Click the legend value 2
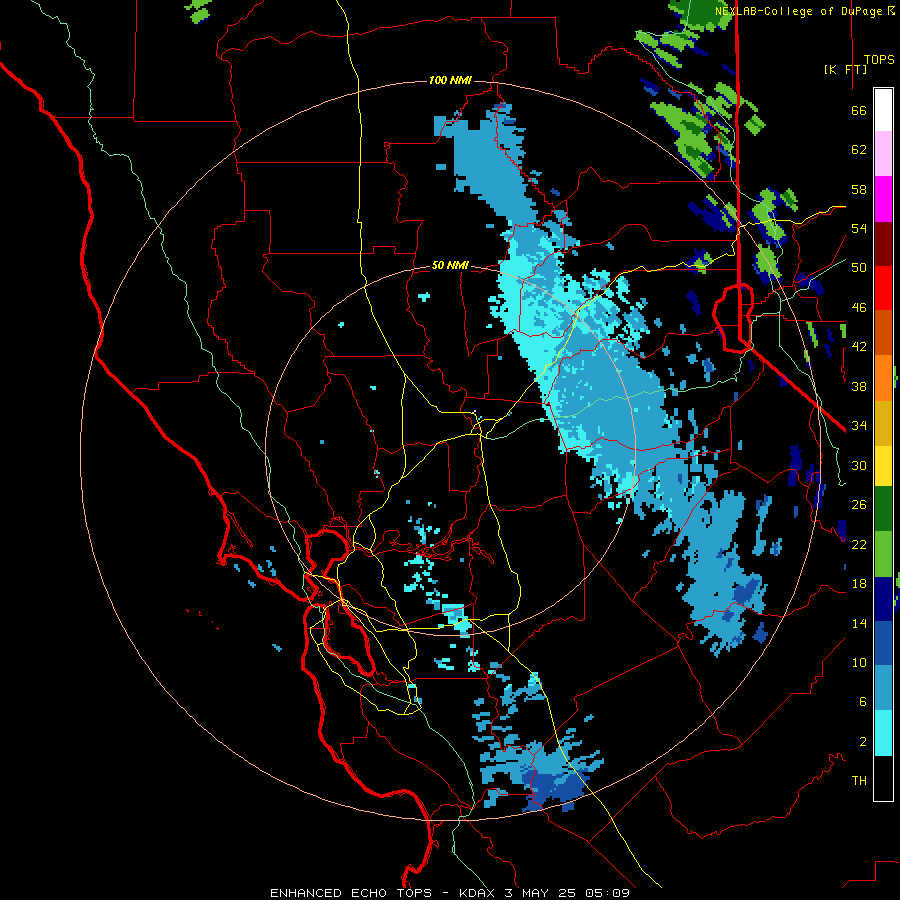Screen dimensions: 900x900 [863, 742]
